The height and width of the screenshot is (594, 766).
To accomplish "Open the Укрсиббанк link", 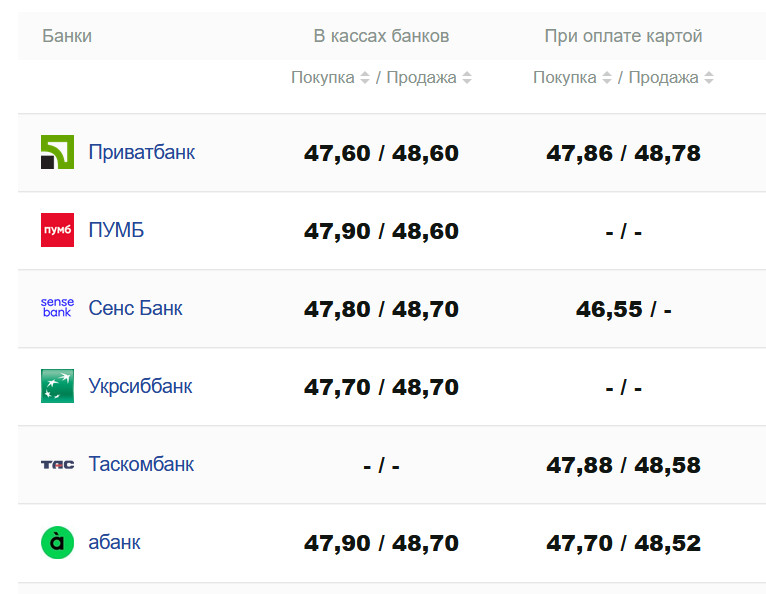I will point(140,386).
